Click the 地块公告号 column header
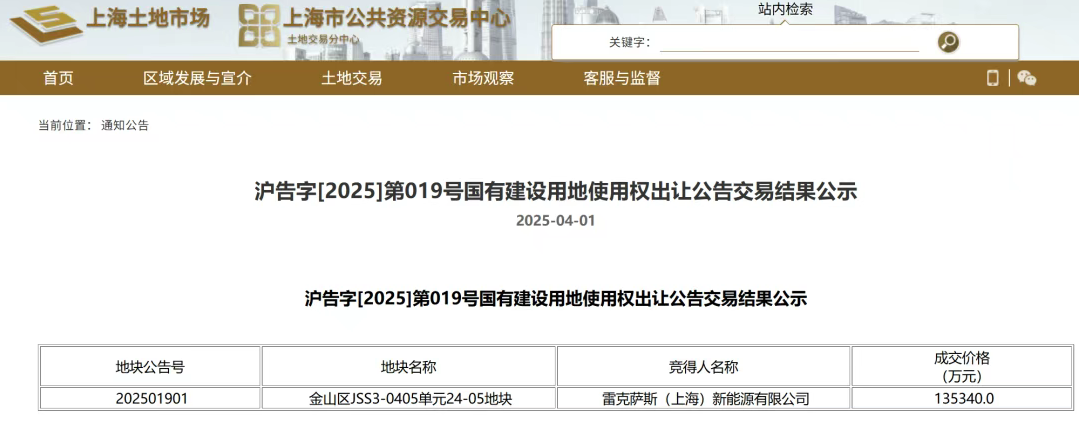Screen dimensions: 1081x423 click(150, 367)
